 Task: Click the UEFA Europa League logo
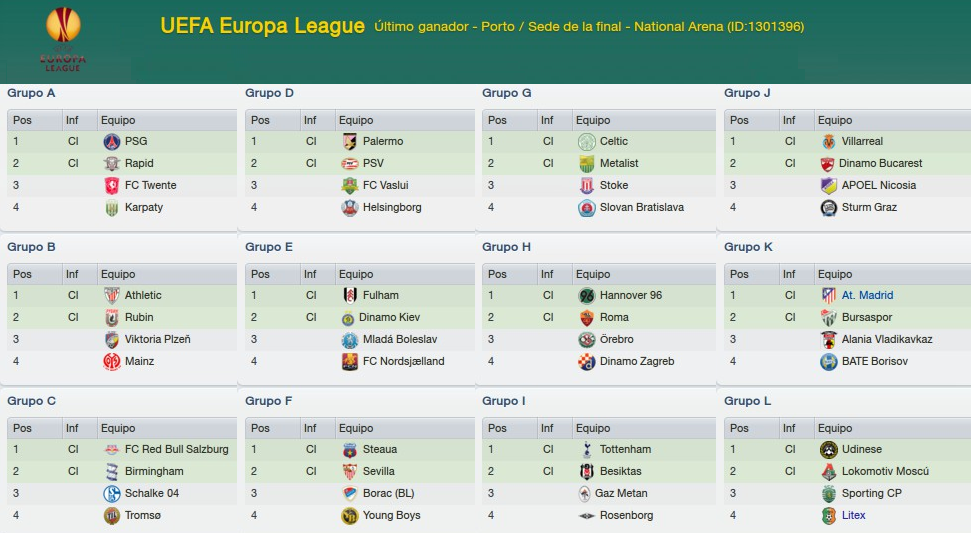tap(63, 38)
